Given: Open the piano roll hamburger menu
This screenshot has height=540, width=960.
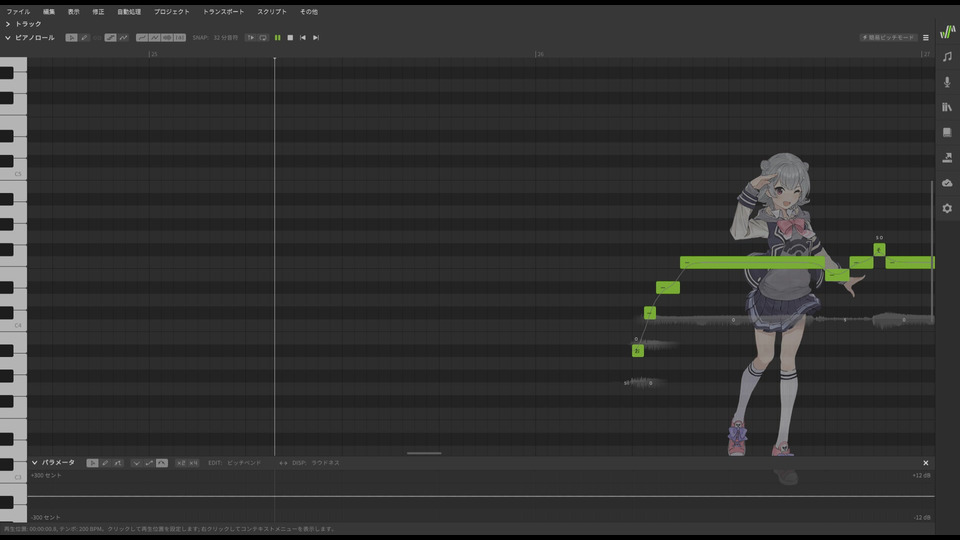Looking at the screenshot, I should (x=926, y=38).
